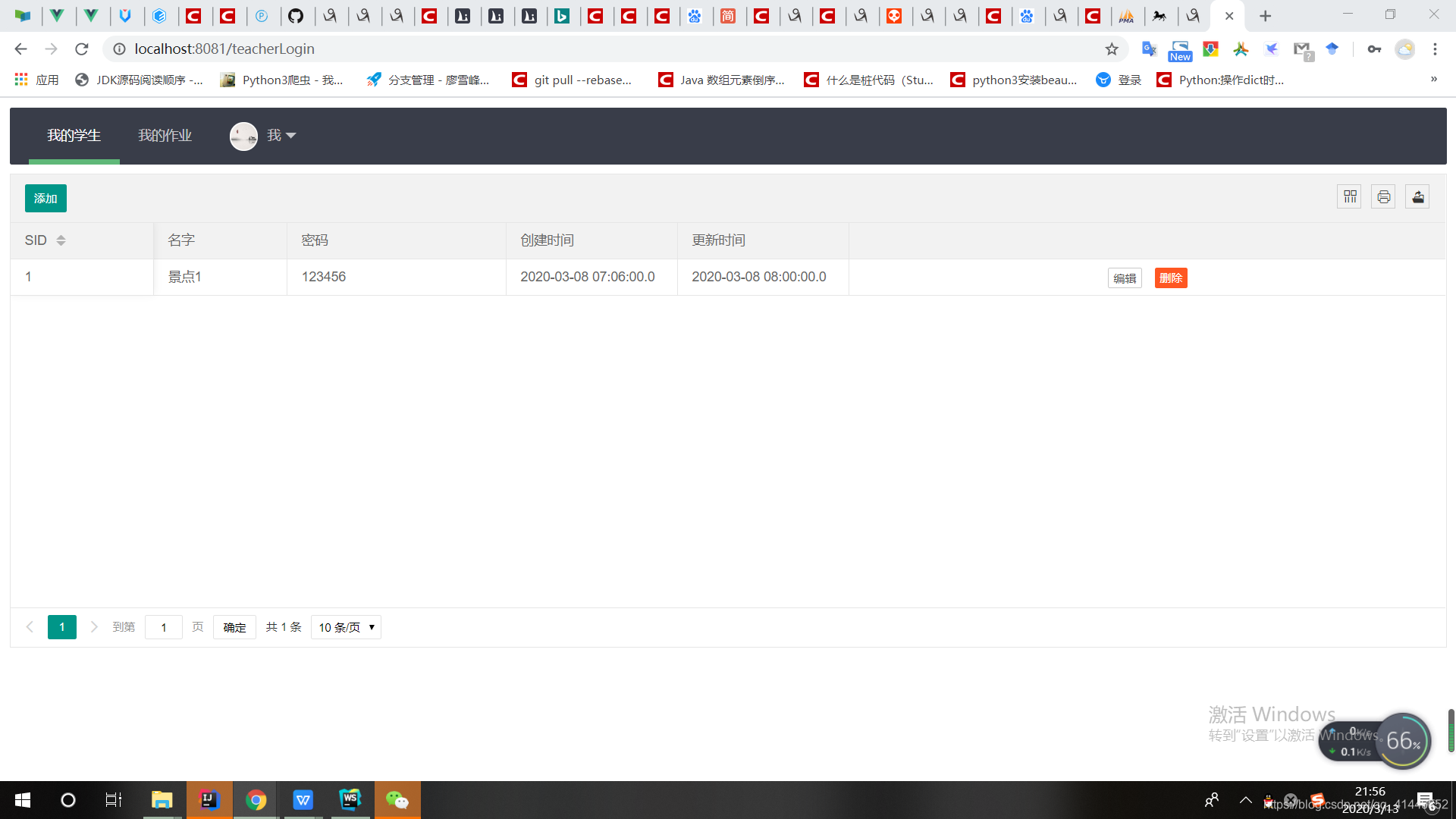Delete student row with 删除 button

1170,278
